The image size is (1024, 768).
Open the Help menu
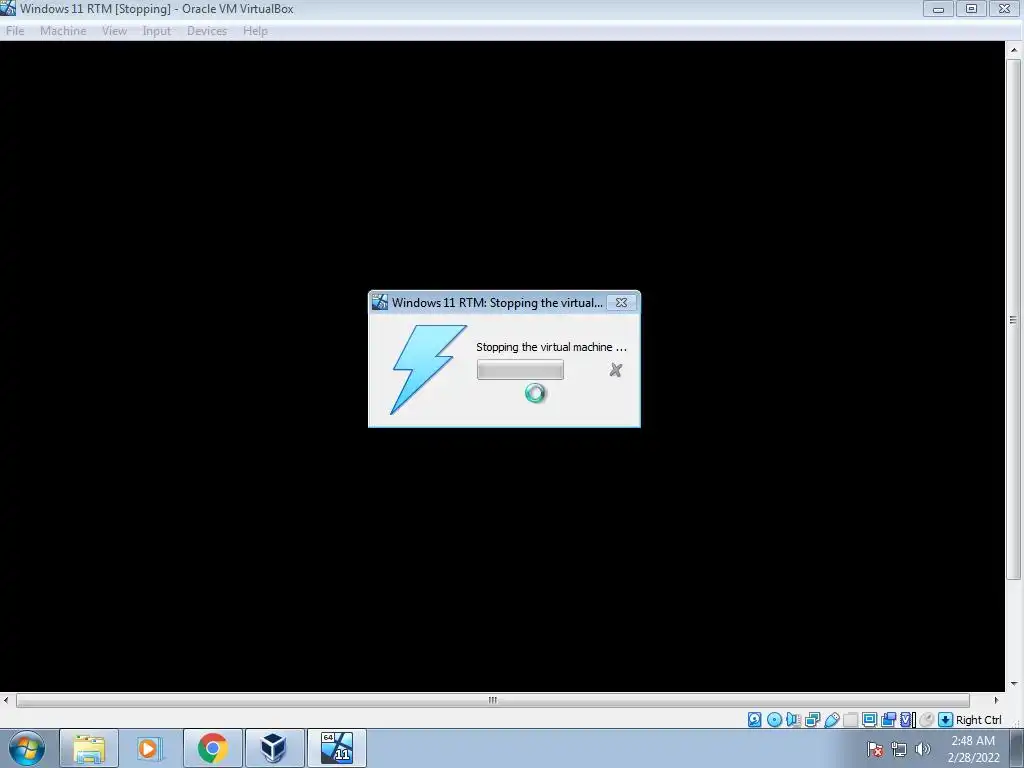coord(255,31)
